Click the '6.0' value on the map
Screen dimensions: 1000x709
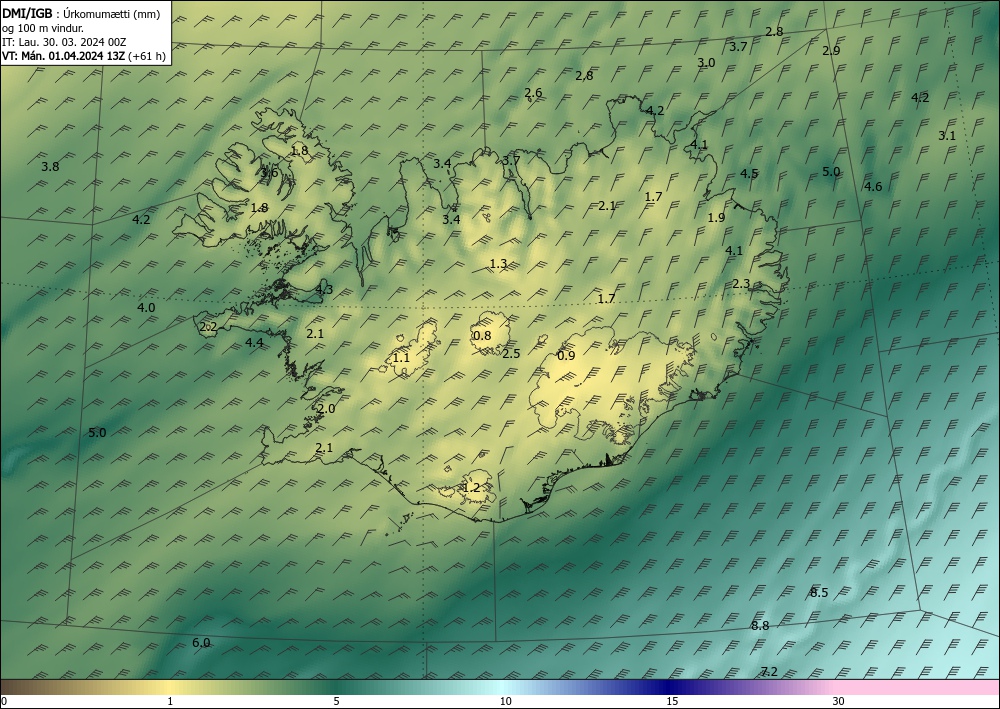pos(201,643)
